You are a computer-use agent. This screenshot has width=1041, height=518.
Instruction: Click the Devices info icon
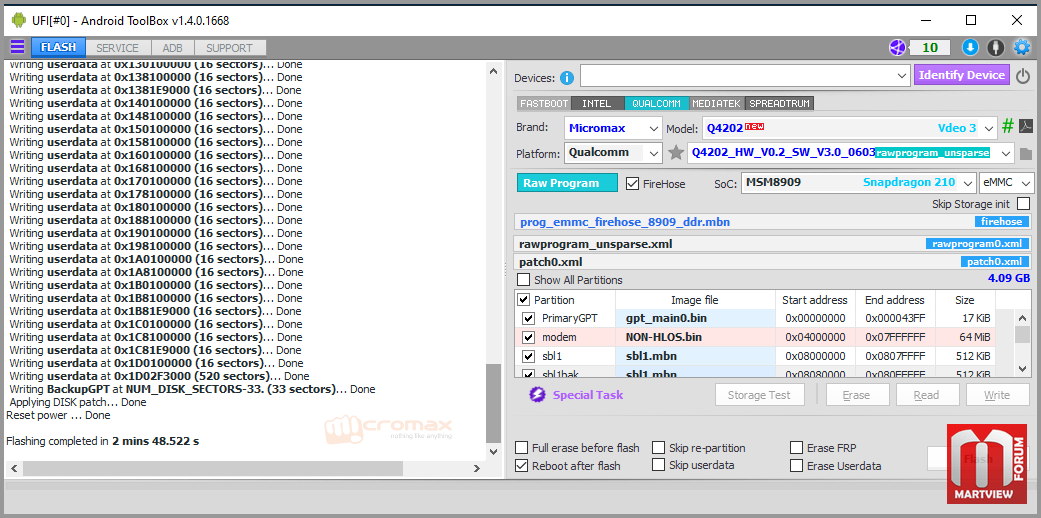[x=566, y=78]
